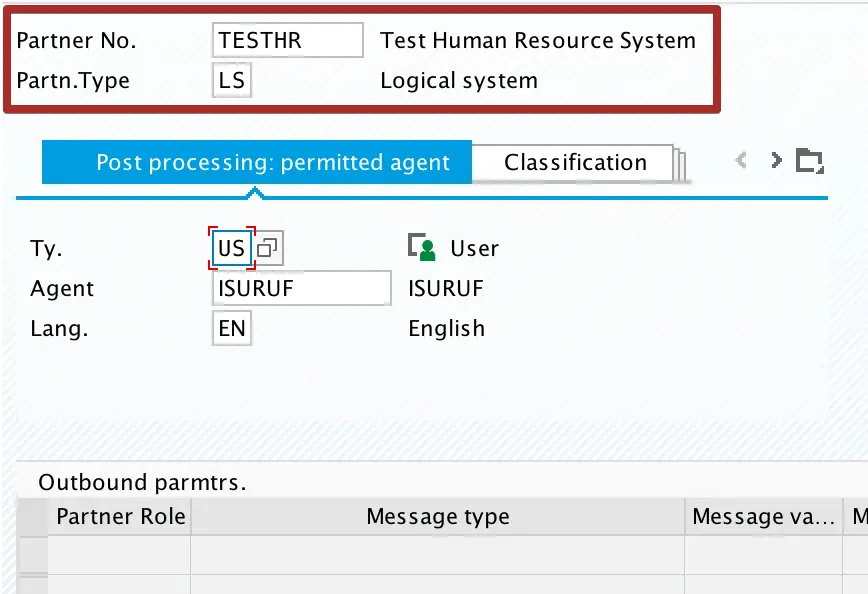Switch to the Classification tab
This screenshot has width=868, height=594.
pyautogui.click(x=575, y=161)
